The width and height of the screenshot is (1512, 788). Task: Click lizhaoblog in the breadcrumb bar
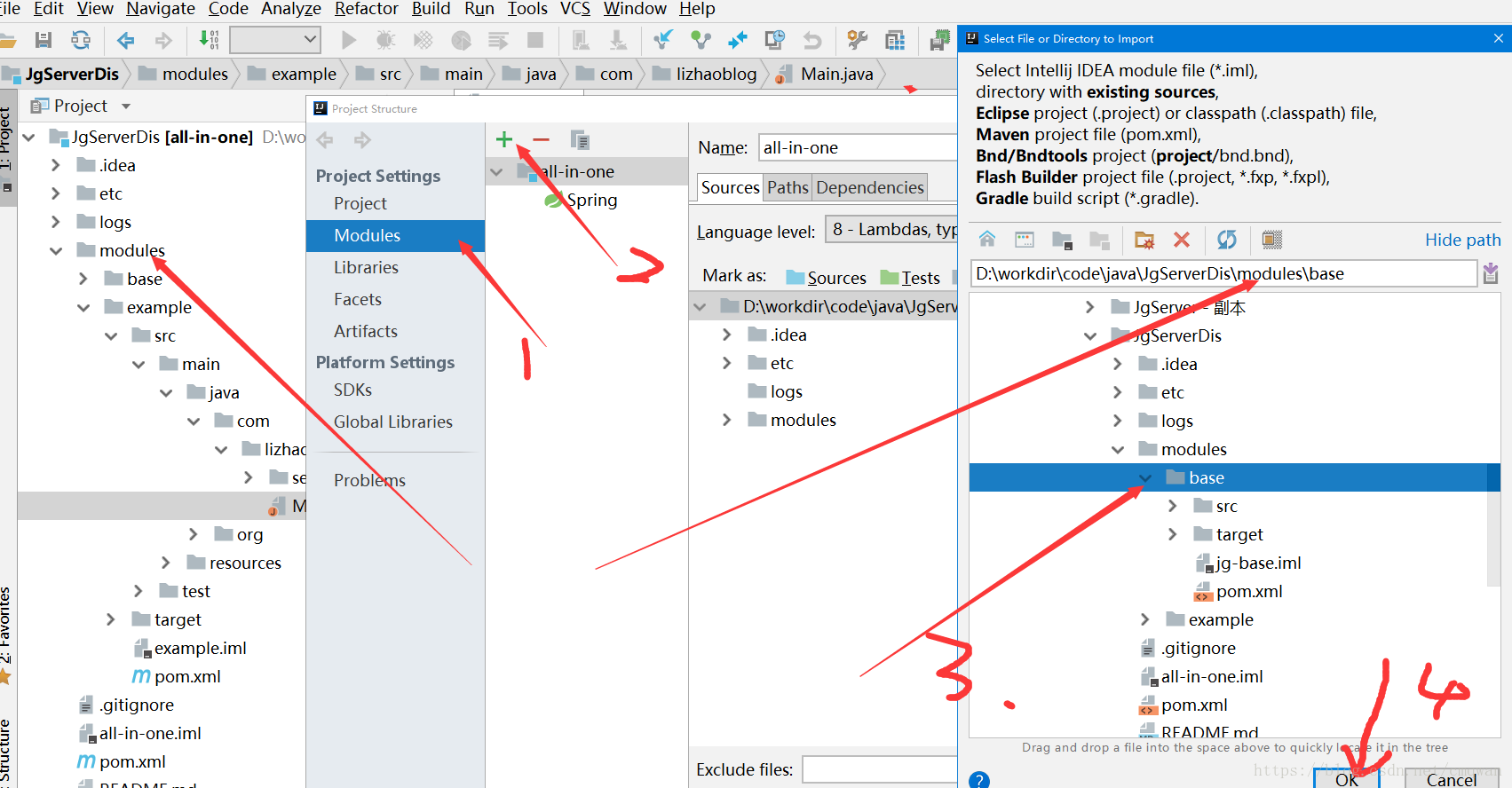(705, 74)
